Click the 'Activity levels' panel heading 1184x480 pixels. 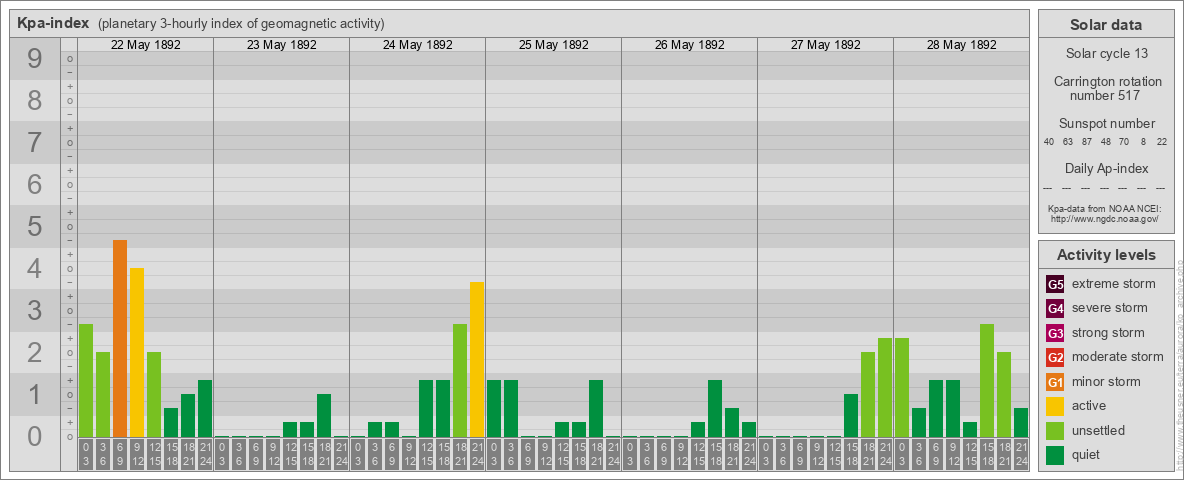coord(1106,255)
